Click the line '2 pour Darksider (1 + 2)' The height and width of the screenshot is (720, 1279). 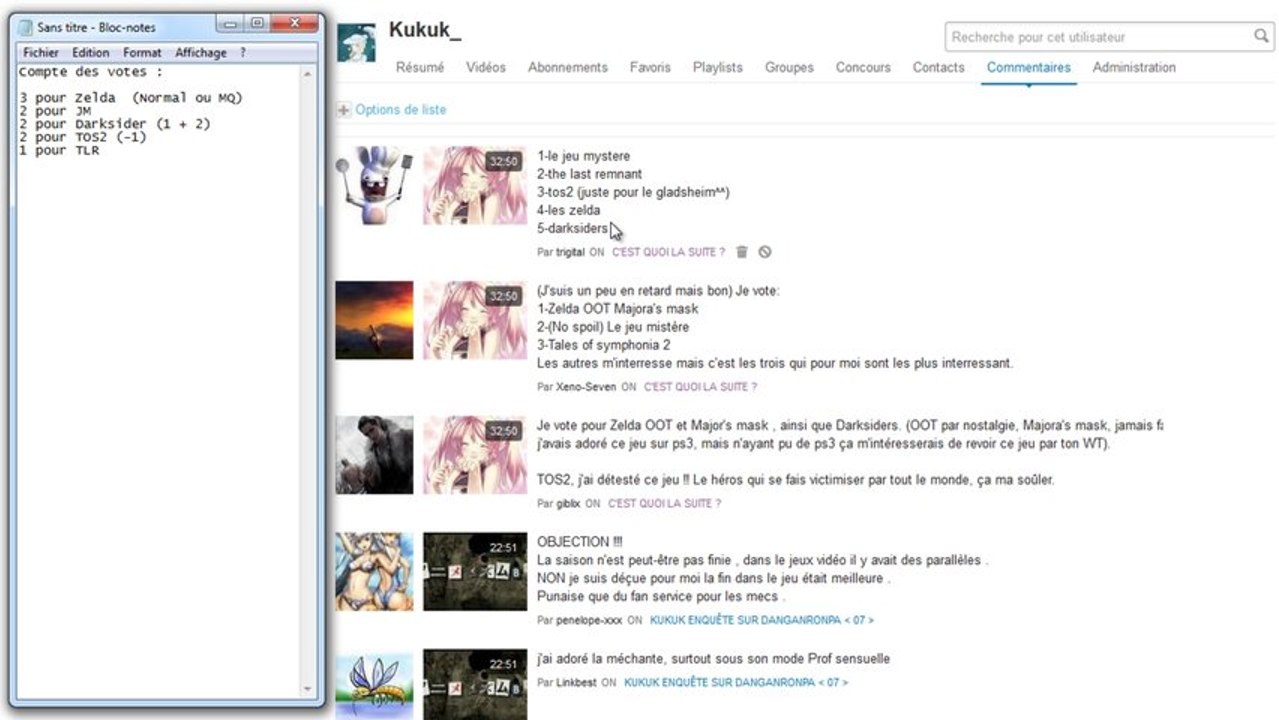[x=115, y=124]
